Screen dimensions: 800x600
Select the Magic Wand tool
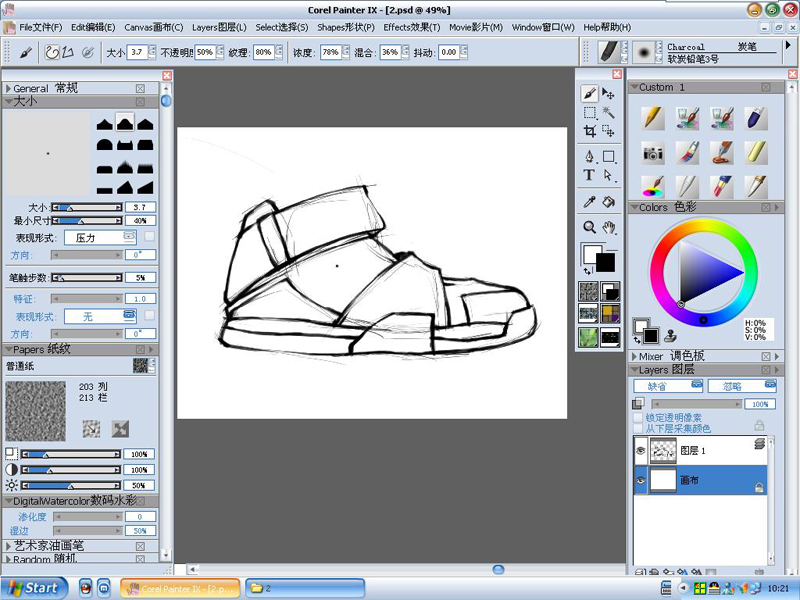(608, 112)
